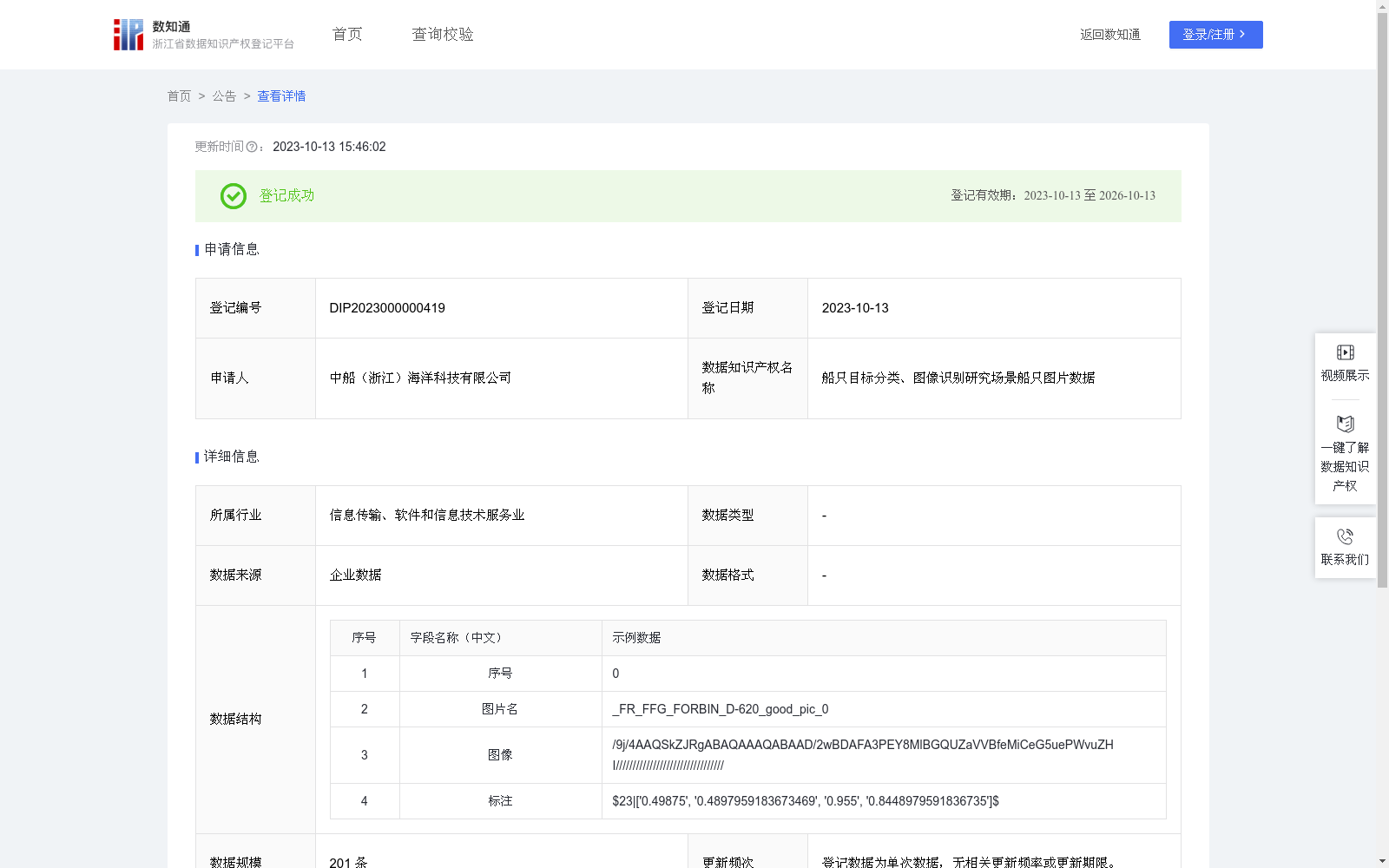Click the 登记成功 status text
Screen dimensions: 1389x868
[286, 196]
